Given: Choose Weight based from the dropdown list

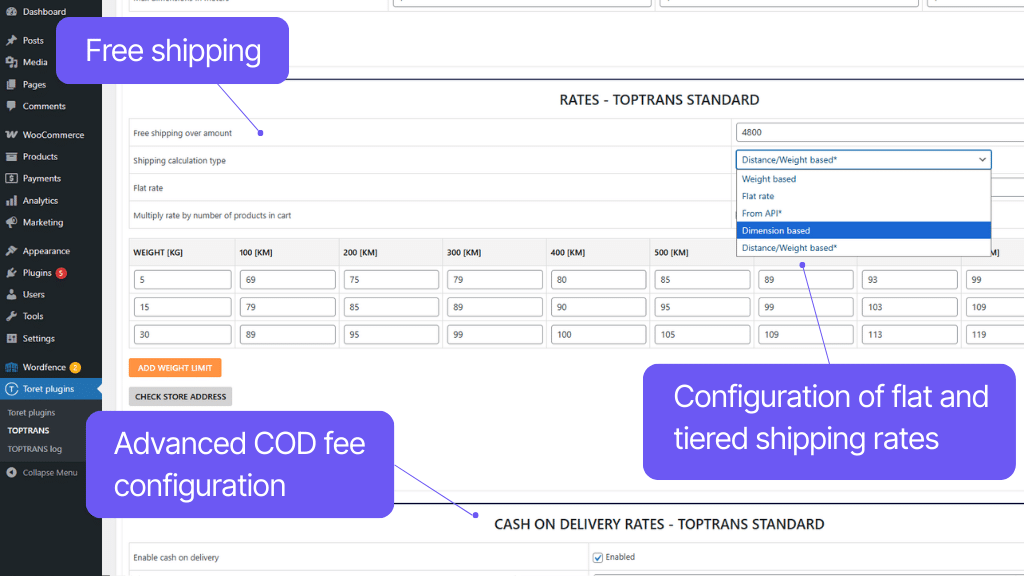Looking at the screenshot, I should point(863,179).
